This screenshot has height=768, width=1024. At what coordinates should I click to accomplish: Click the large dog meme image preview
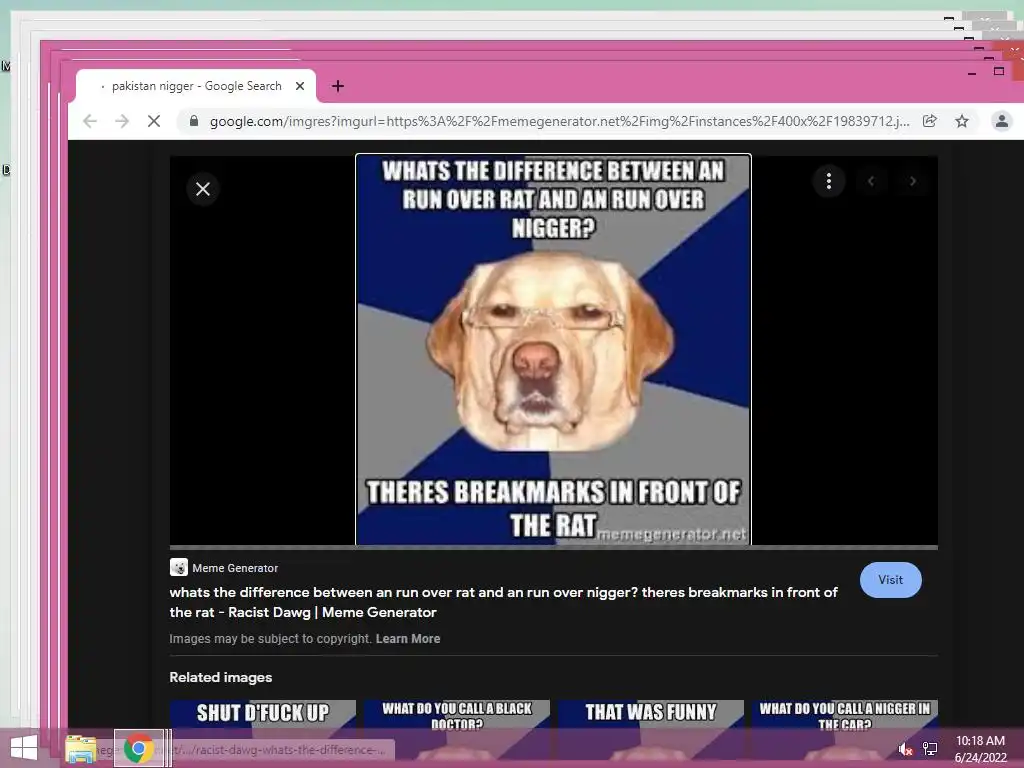[x=553, y=349]
